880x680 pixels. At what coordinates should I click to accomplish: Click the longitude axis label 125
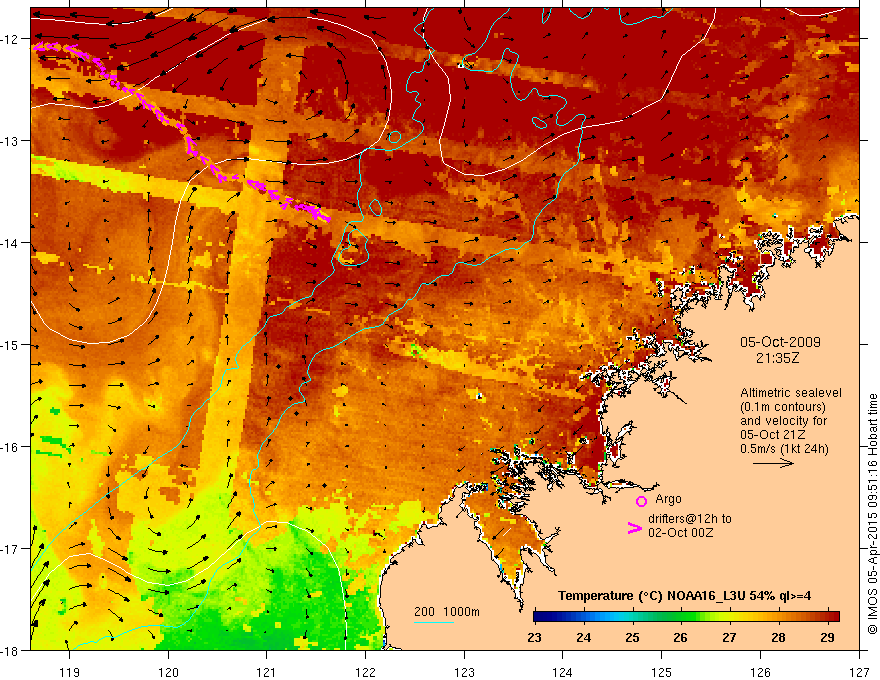pyautogui.click(x=662, y=672)
